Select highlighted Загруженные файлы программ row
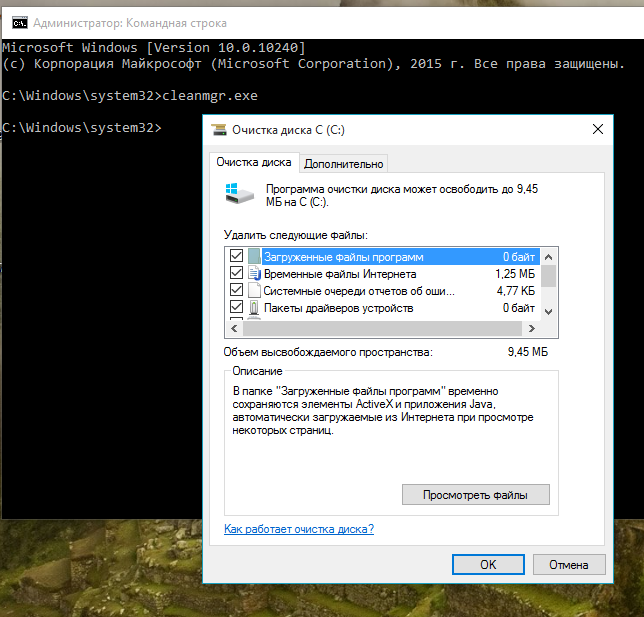Viewport: 644px width, 617px height. tap(400, 257)
